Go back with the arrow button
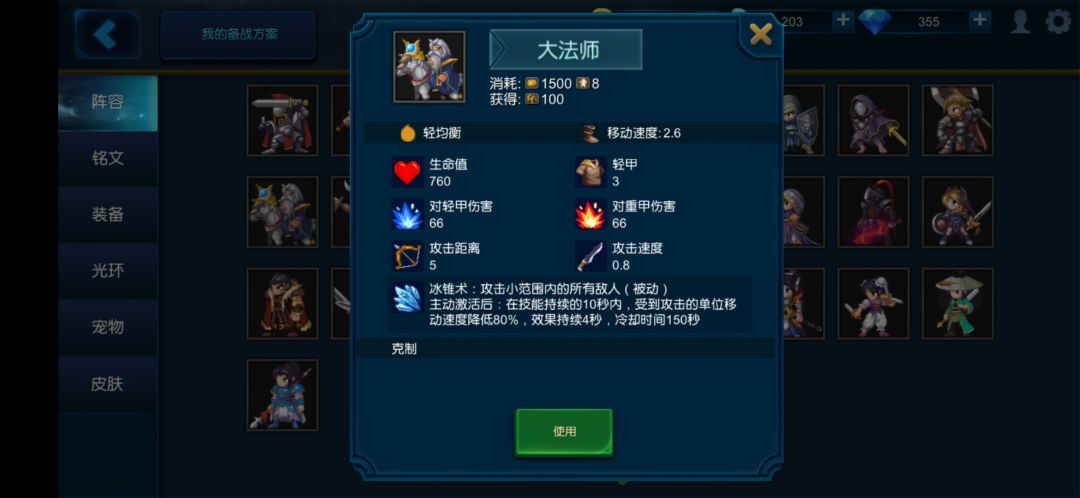The image size is (1080, 498). (107, 34)
